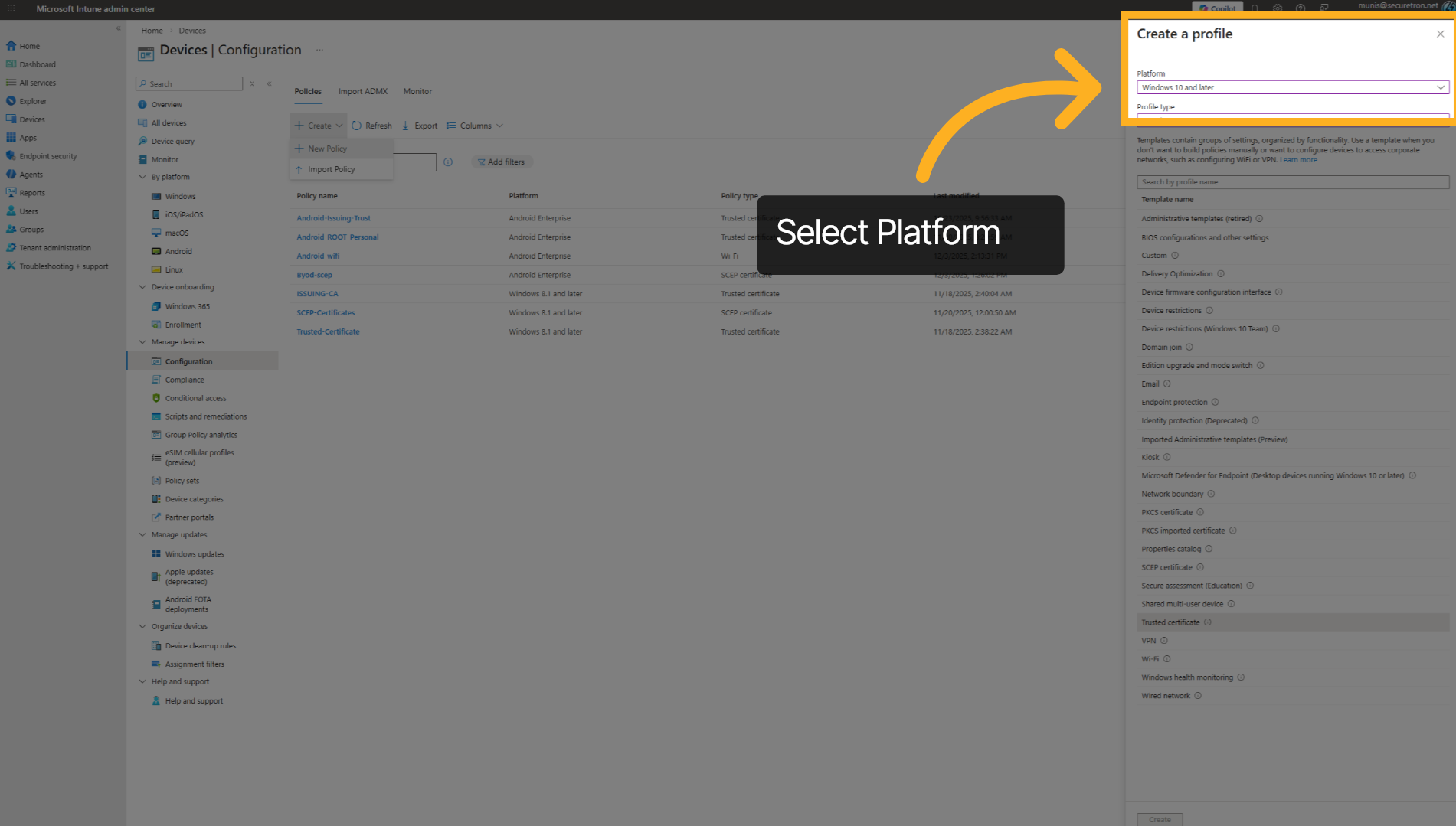Open Tenant administration from sidebar
Image resolution: width=1456 pixels, height=826 pixels.
(x=52, y=247)
